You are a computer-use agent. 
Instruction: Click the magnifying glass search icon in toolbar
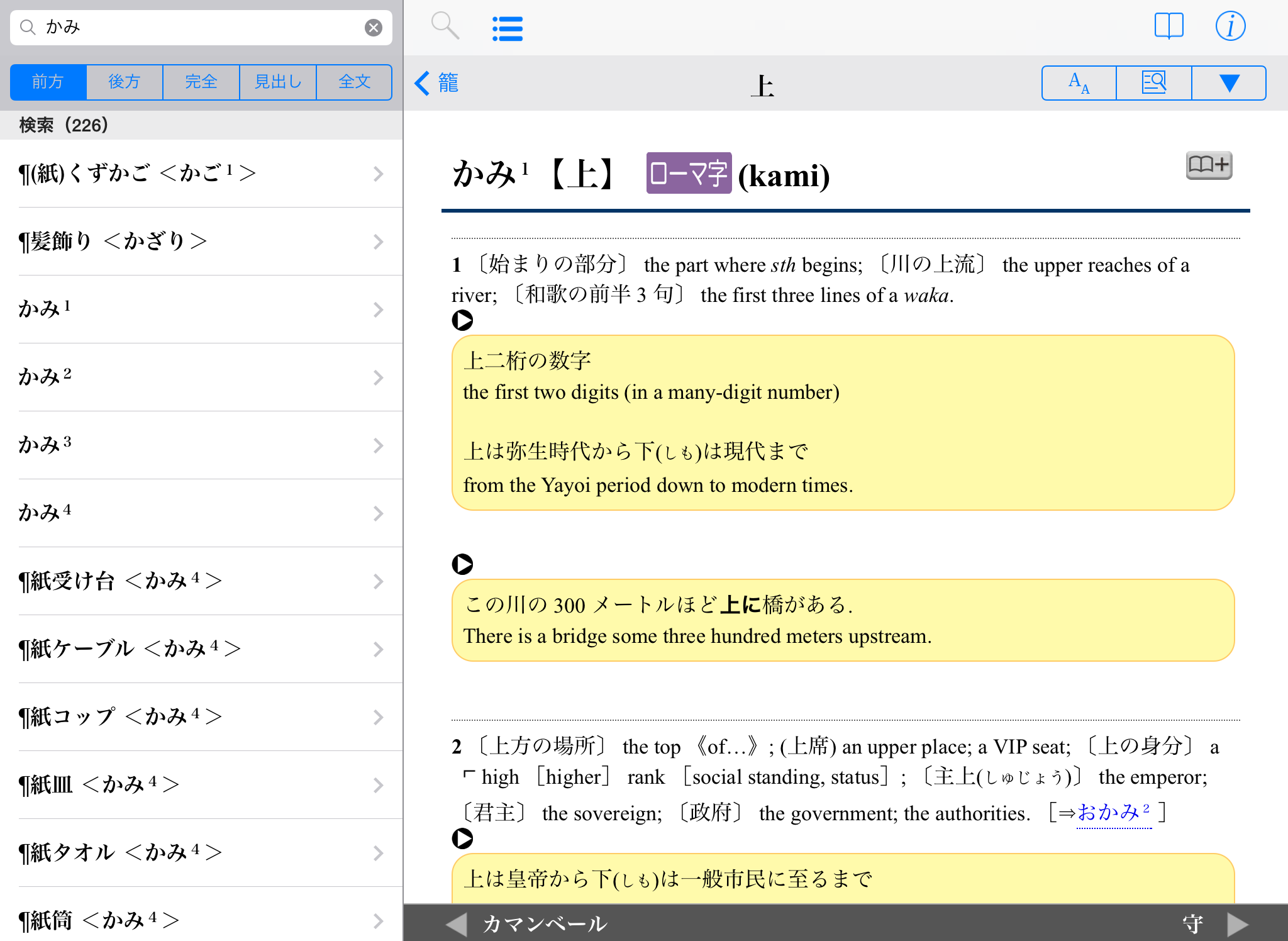(445, 26)
